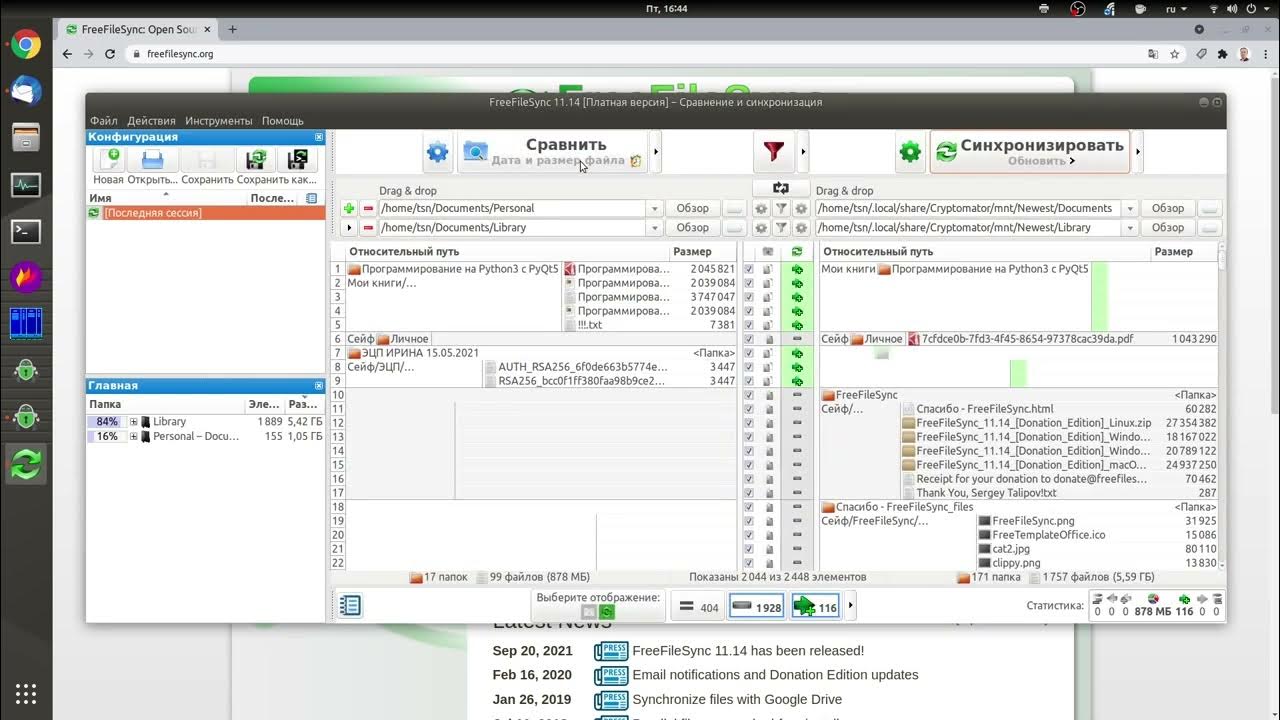Click Обзор for Newest/Library folder
Viewport: 1280px width, 720px height.
1167,227
